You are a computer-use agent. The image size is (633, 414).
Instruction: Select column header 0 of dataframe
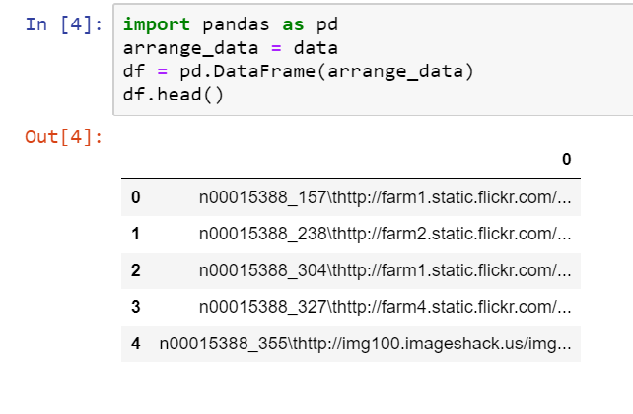pos(566,159)
